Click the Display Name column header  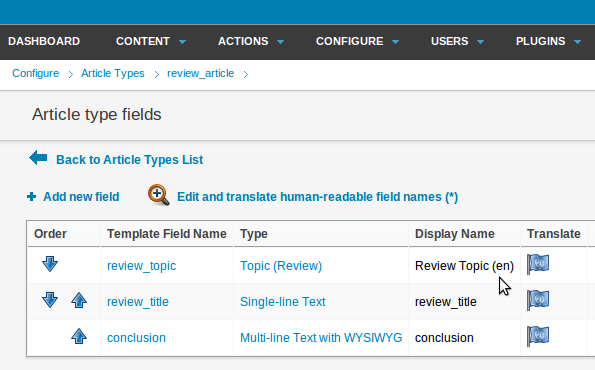[455, 234]
